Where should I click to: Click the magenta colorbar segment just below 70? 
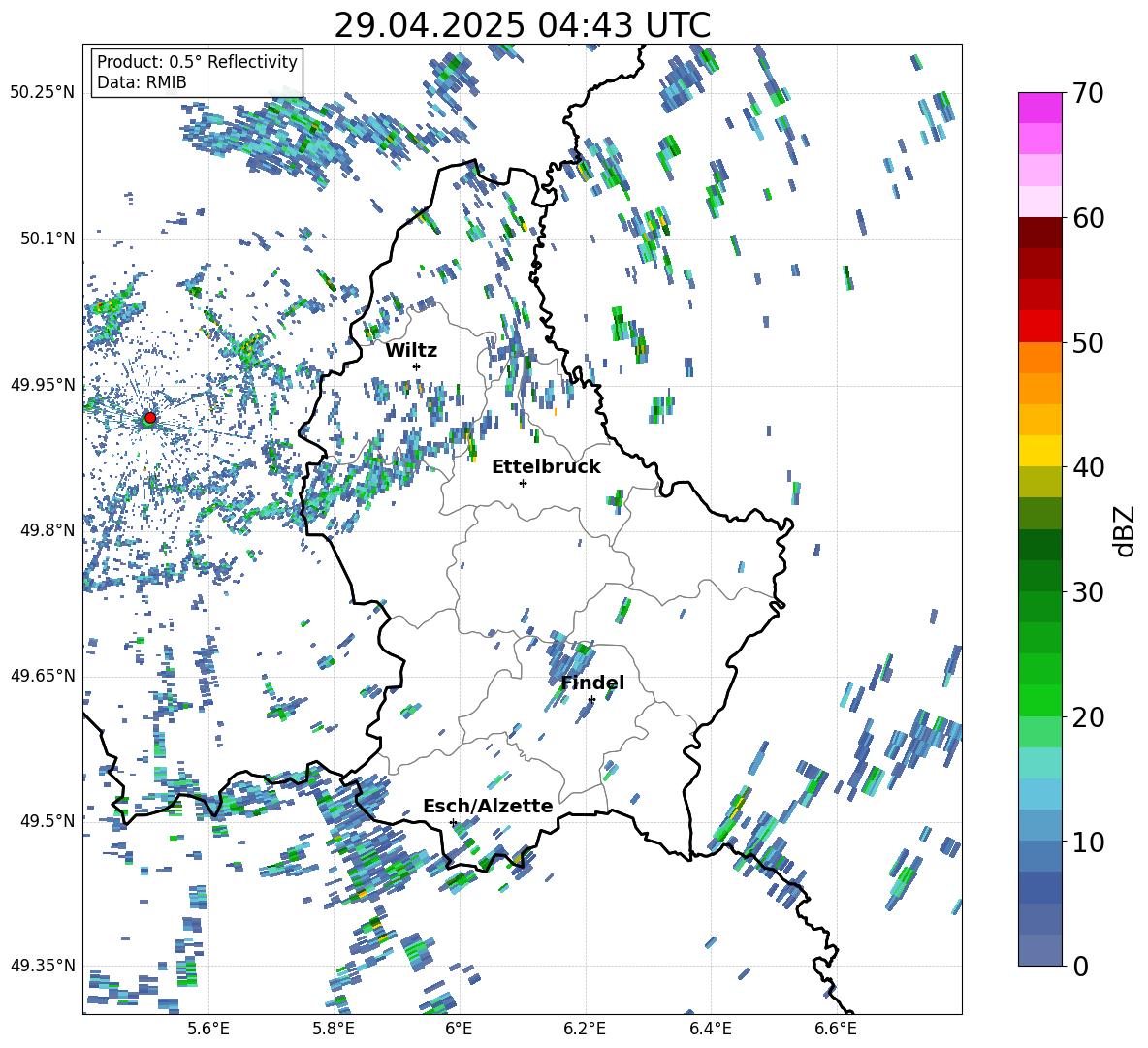(1039, 109)
